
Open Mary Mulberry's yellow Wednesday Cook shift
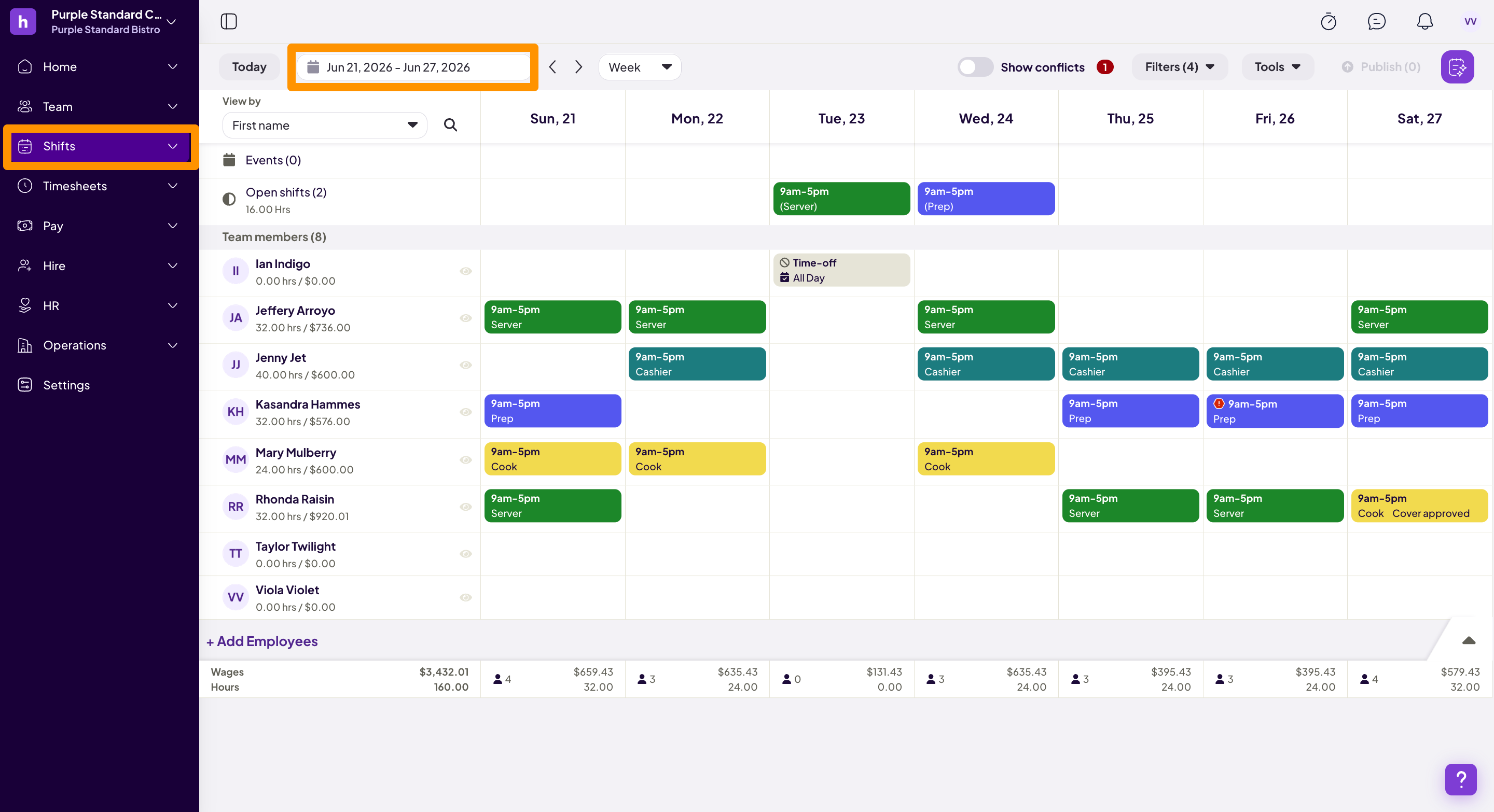986,459
